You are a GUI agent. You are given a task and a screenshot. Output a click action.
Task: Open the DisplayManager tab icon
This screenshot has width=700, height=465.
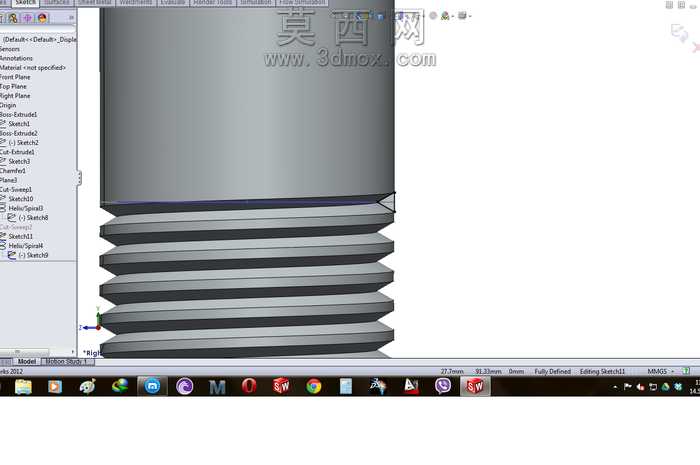tap(42, 18)
